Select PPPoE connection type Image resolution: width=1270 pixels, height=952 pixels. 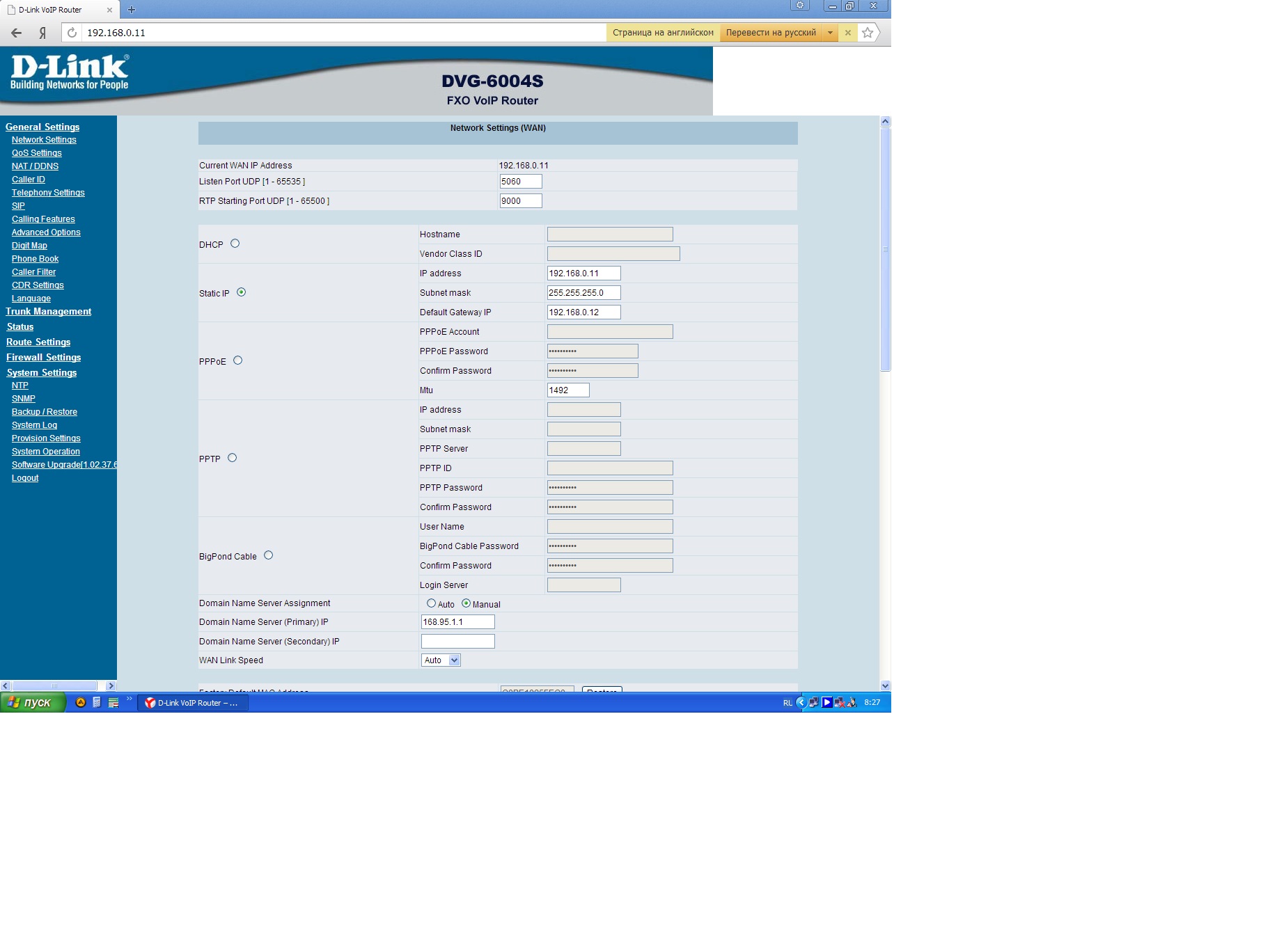238,360
